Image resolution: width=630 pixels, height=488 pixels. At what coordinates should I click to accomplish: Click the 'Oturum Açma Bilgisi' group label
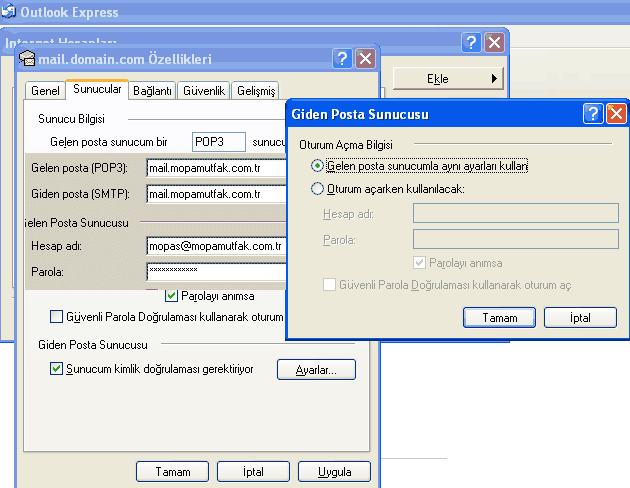point(346,145)
